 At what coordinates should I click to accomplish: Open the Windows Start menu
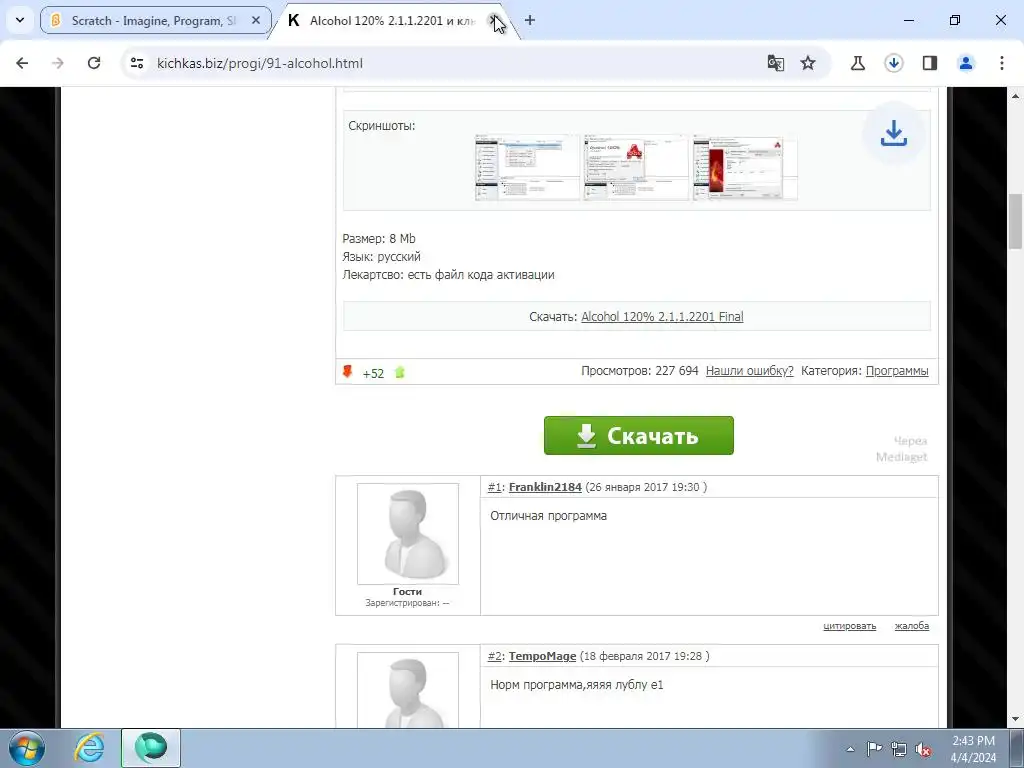[x=26, y=748]
